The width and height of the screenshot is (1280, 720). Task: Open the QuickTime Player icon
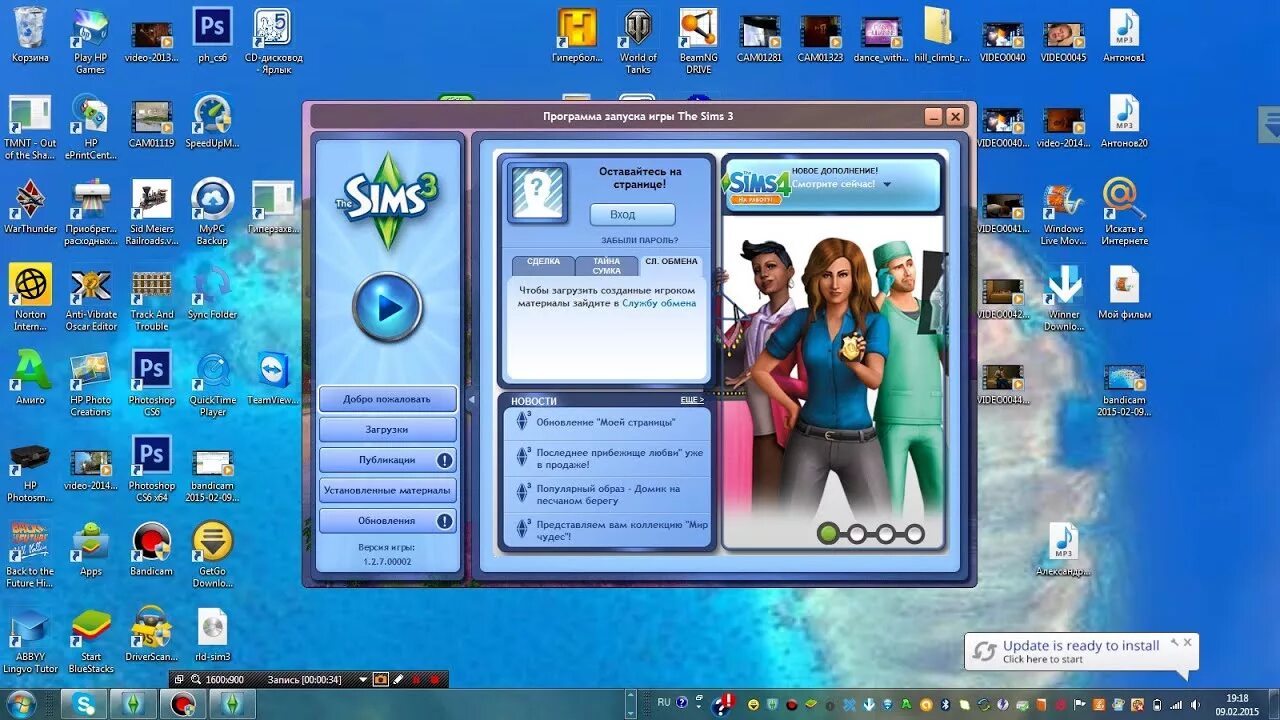212,383
